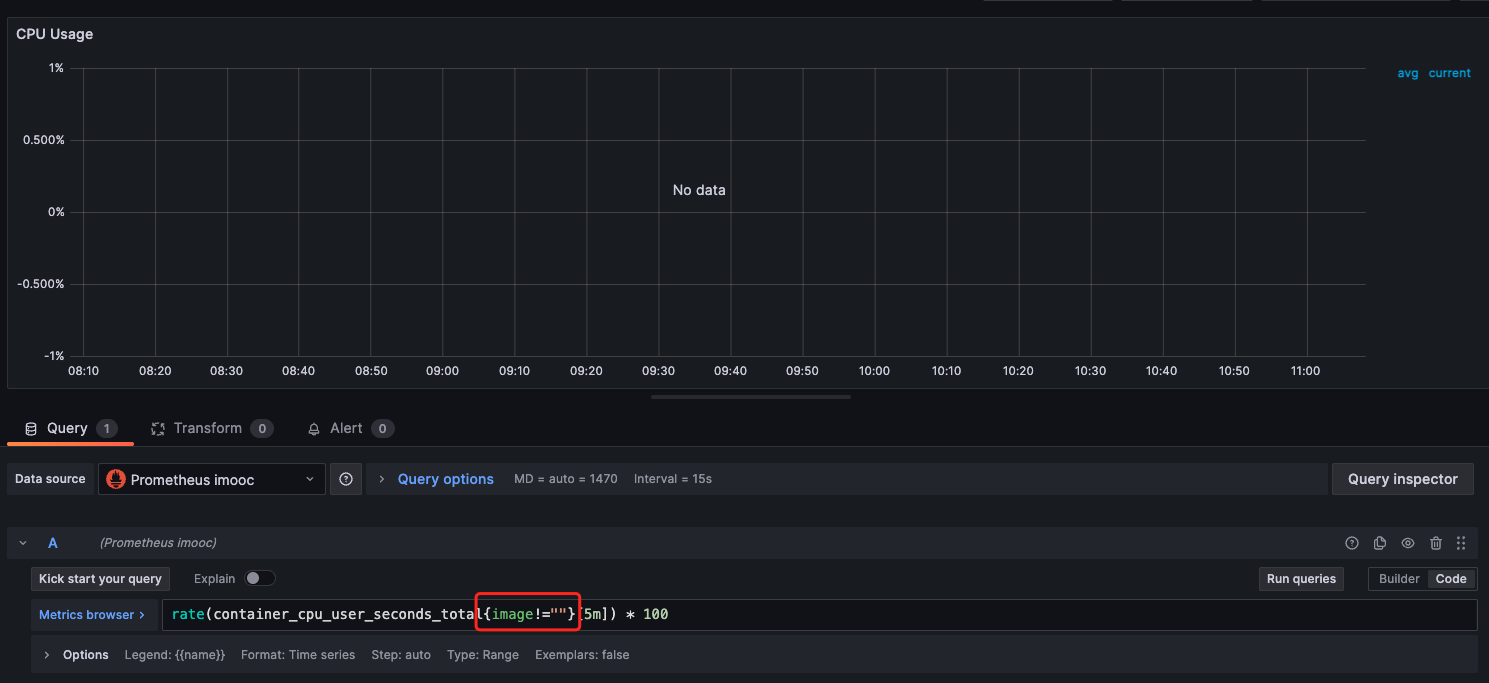This screenshot has width=1489, height=683.
Task: Duplicate query A with the copy icon
Action: 1380,543
